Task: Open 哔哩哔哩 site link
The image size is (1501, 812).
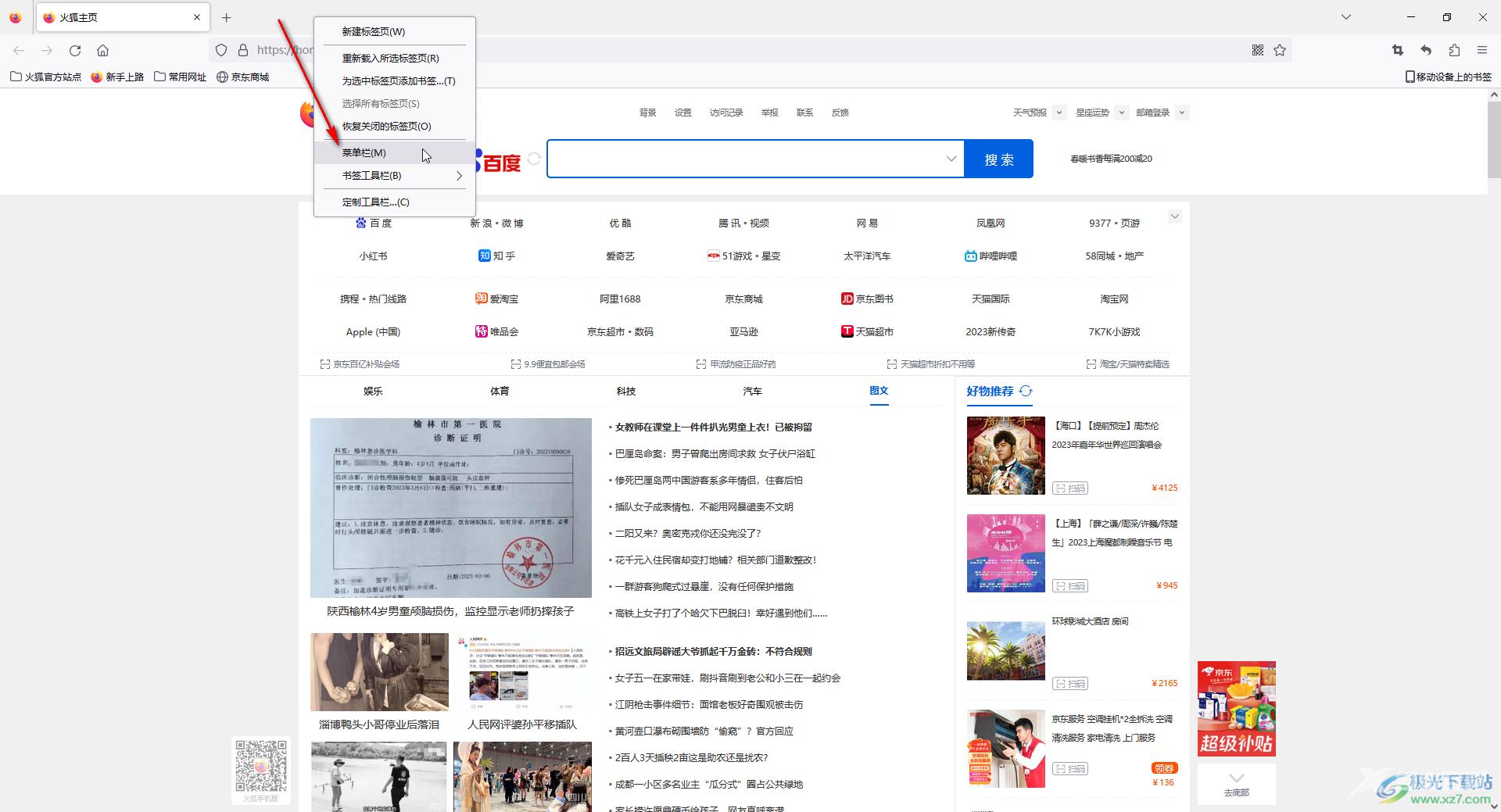Action: coord(991,256)
